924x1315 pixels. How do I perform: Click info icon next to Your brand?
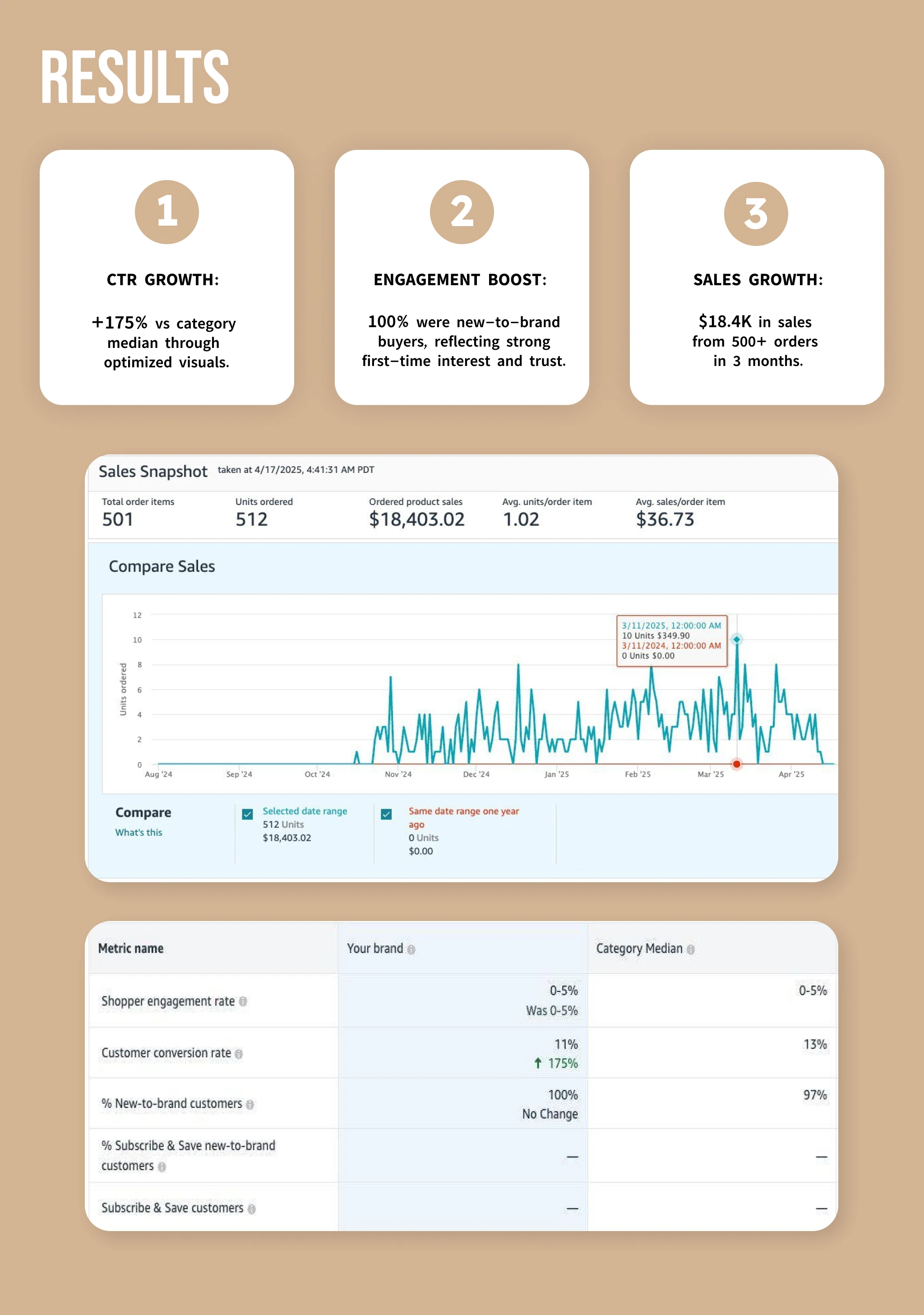[411, 949]
